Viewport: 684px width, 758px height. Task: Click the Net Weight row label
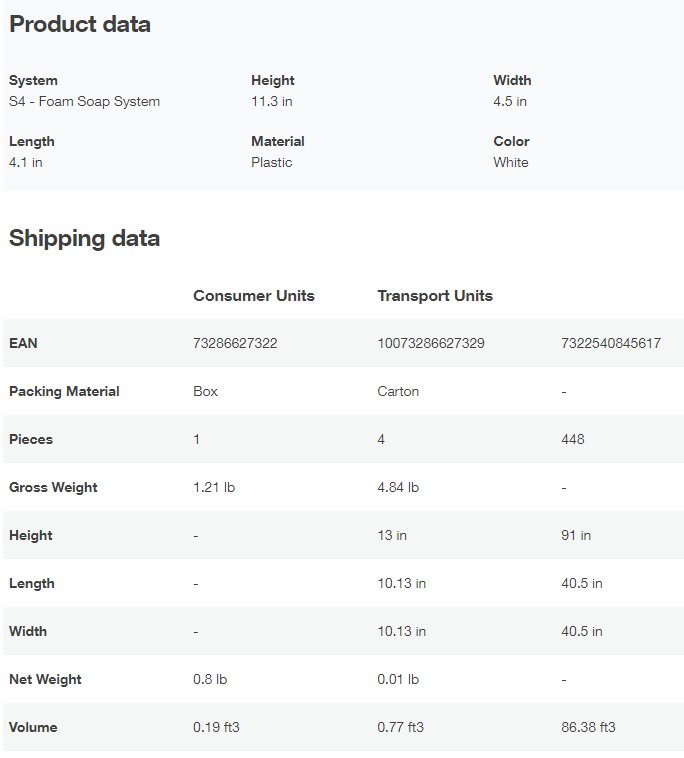[x=45, y=680]
